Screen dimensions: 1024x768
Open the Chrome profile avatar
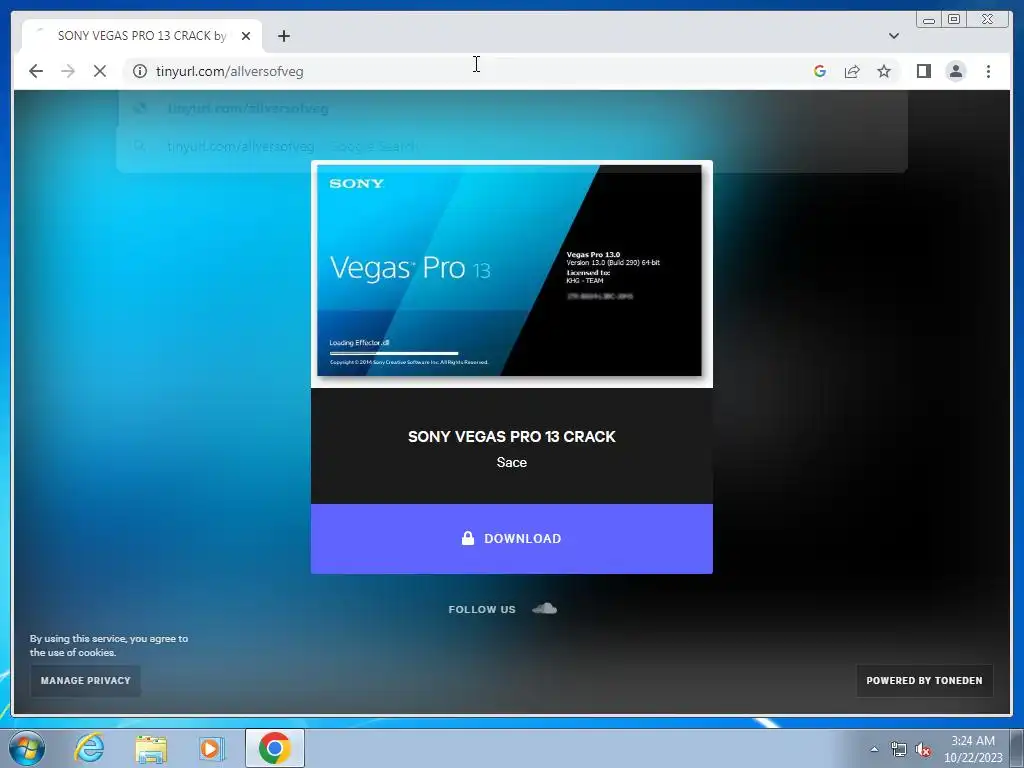click(955, 71)
